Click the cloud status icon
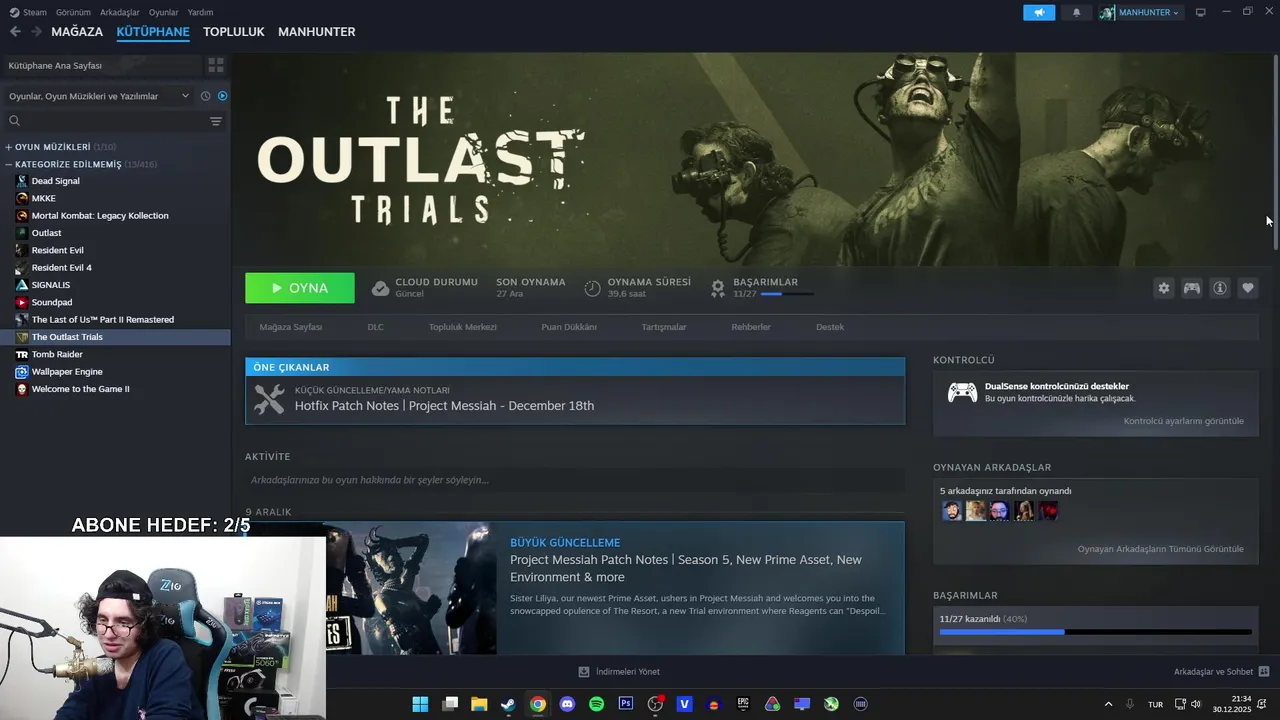This screenshot has width=1280, height=720. pos(380,288)
